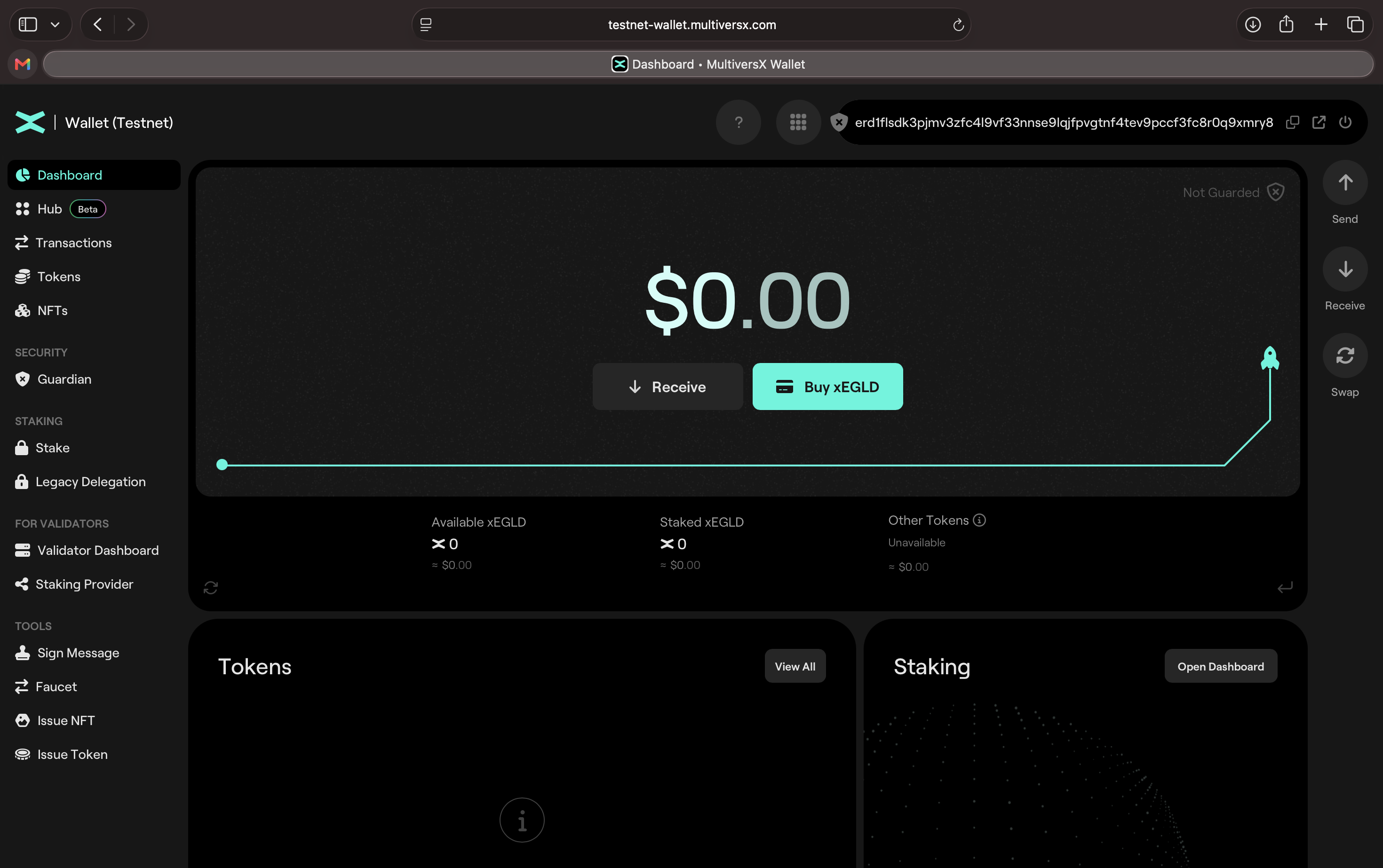Click Safari share icon
Image resolution: width=1383 pixels, height=868 pixels.
(1287, 24)
